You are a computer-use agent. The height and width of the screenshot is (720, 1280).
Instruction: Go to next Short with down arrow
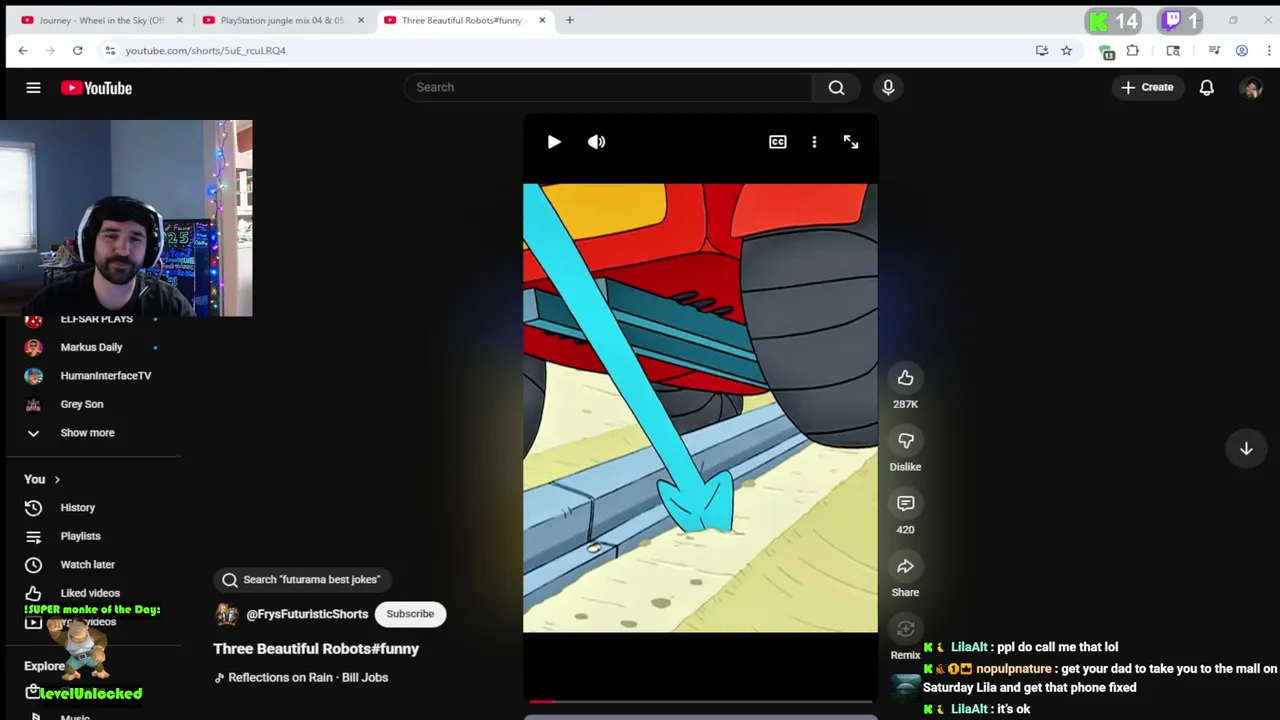(1246, 449)
